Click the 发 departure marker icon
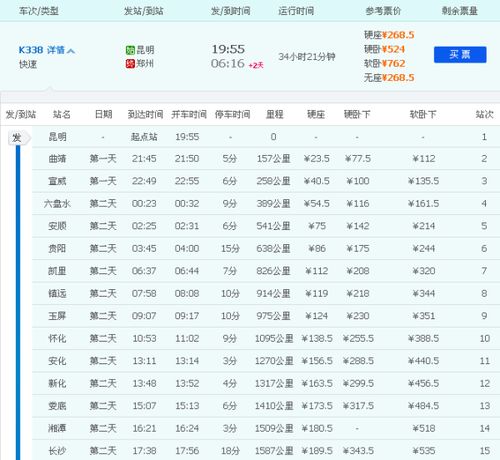Screen dimensions: 500x460 (19, 137)
